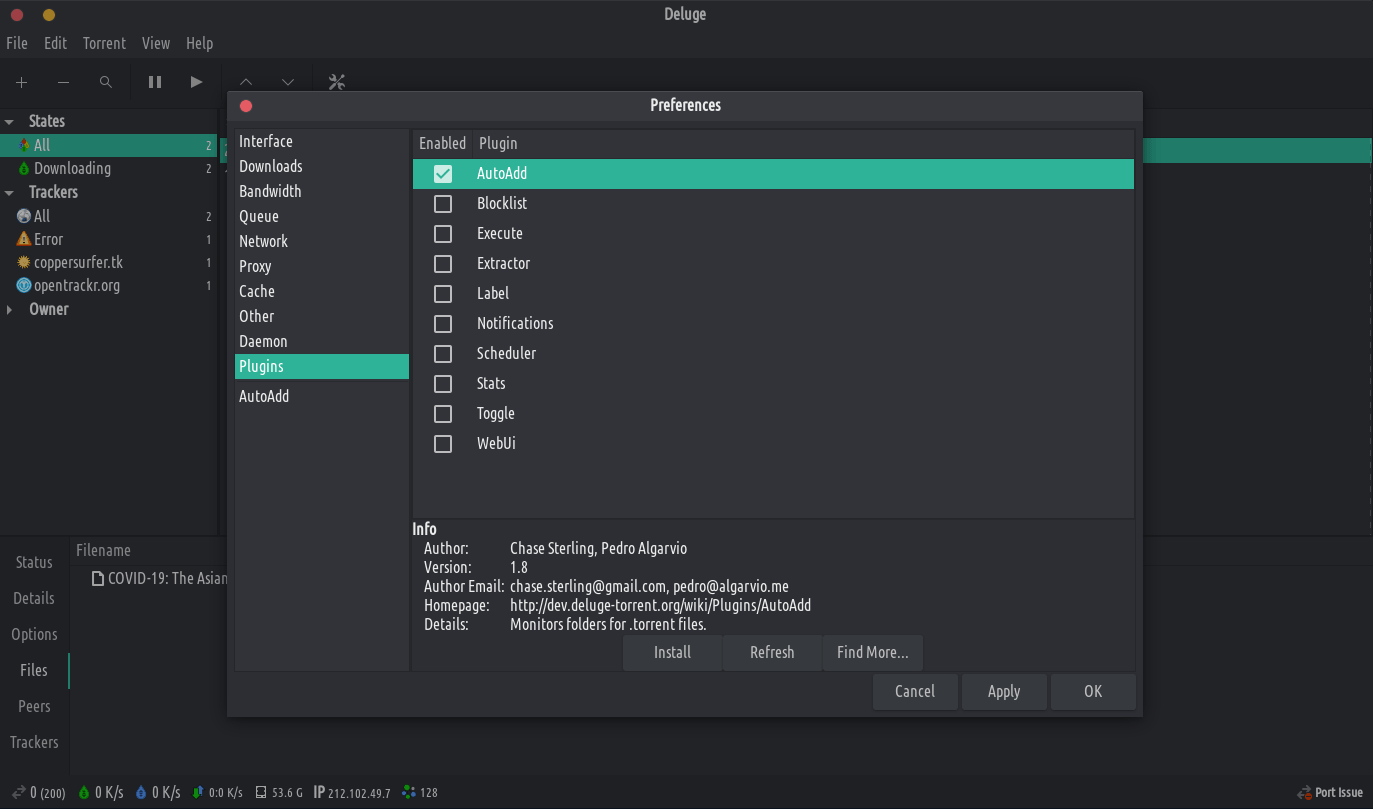Select the Downloading state filter
1373x809 pixels.
coord(108,168)
